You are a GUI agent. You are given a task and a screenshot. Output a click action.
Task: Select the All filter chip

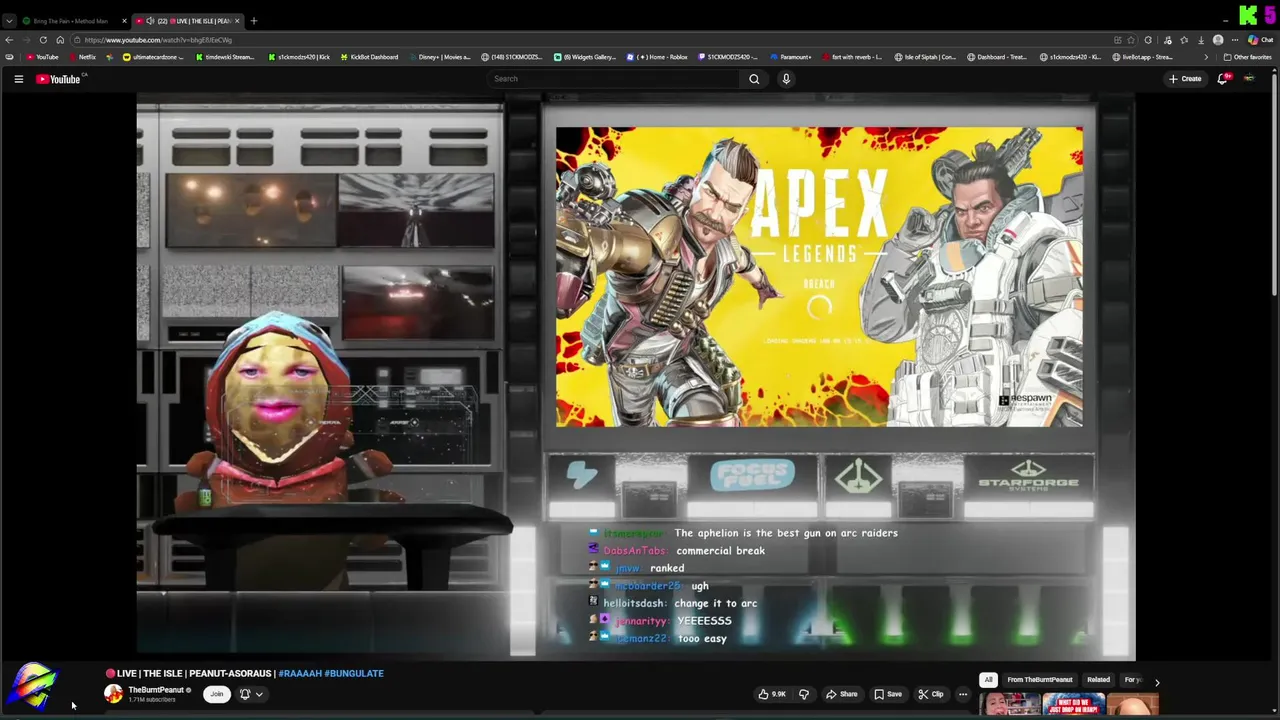tap(988, 680)
